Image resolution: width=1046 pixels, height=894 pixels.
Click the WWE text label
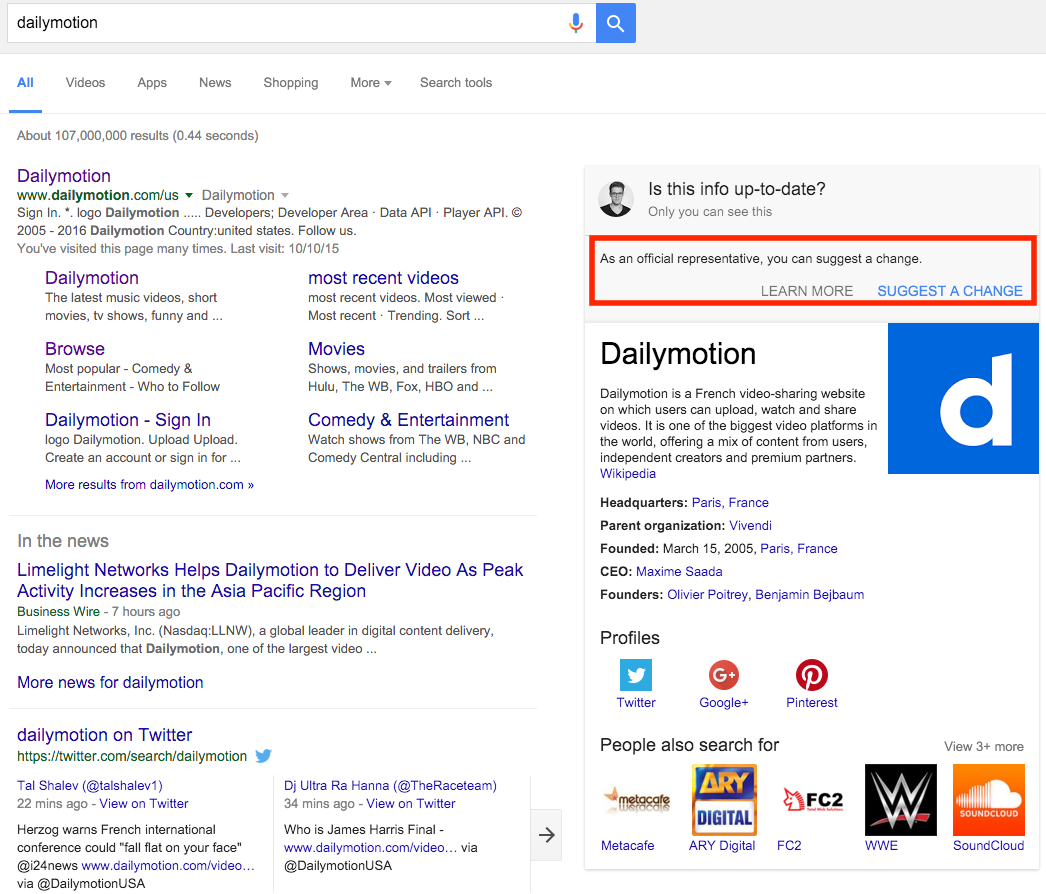click(x=881, y=845)
